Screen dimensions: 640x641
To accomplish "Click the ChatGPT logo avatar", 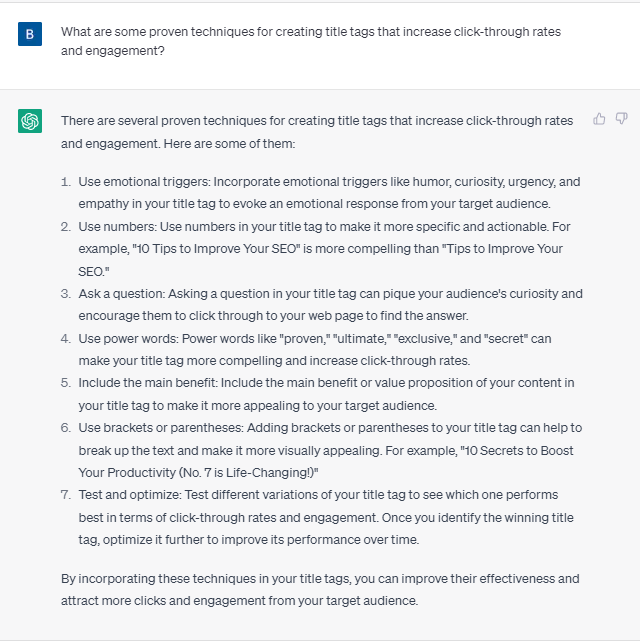I will (x=30, y=121).
